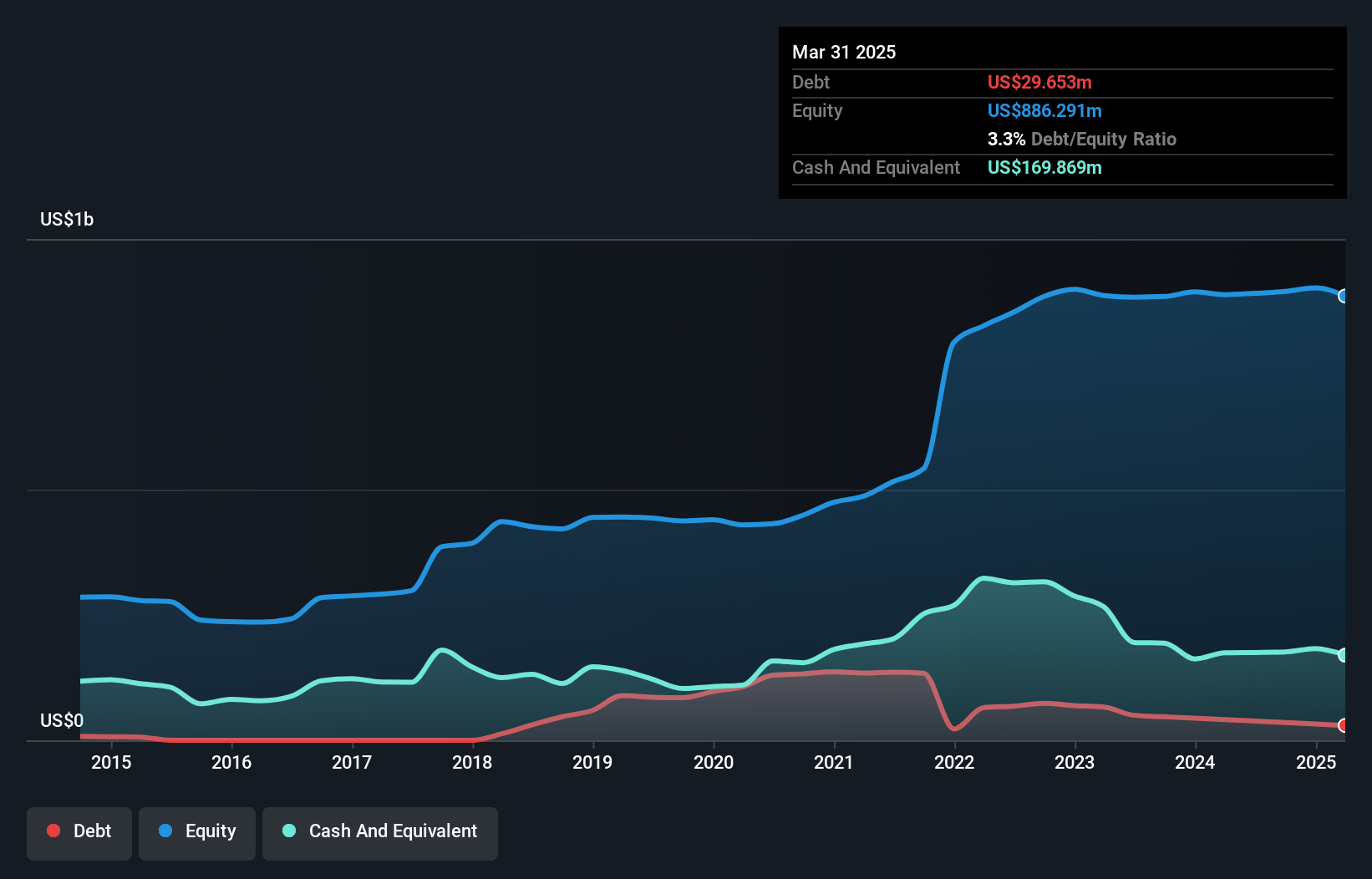
Task: Toggle the Equity series legend button
Action: [x=197, y=833]
